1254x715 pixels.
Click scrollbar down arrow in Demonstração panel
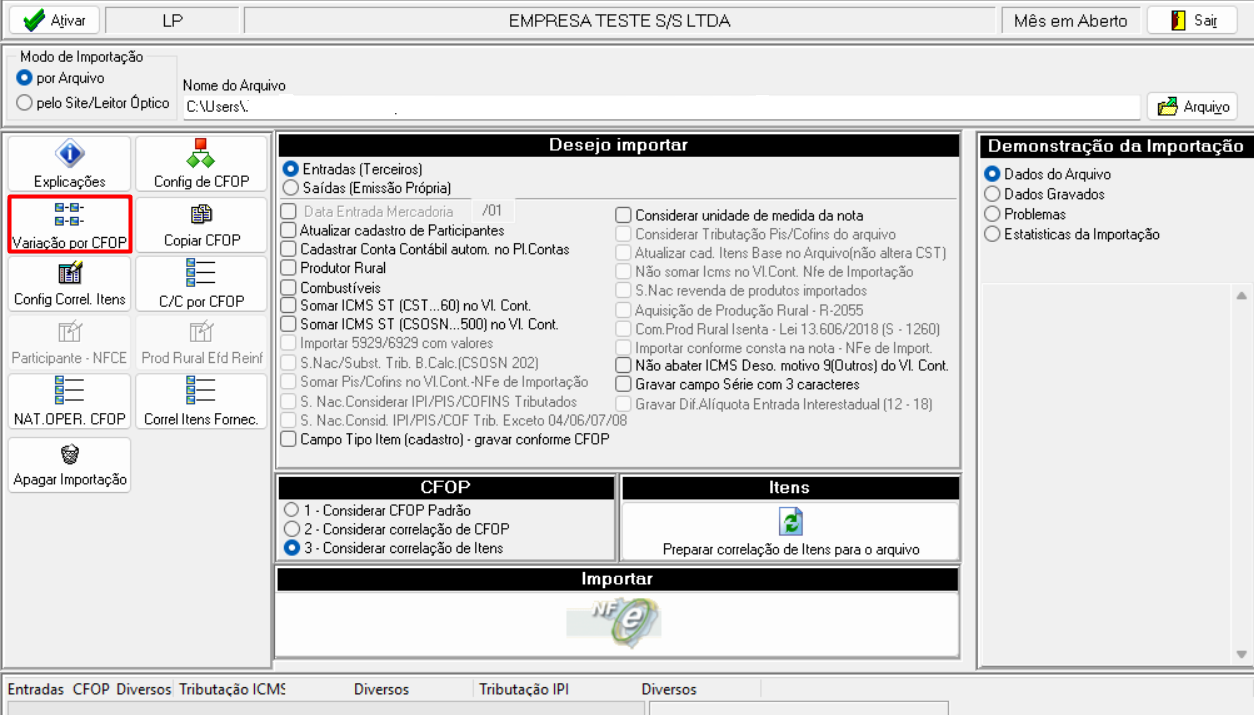point(1241,654)
